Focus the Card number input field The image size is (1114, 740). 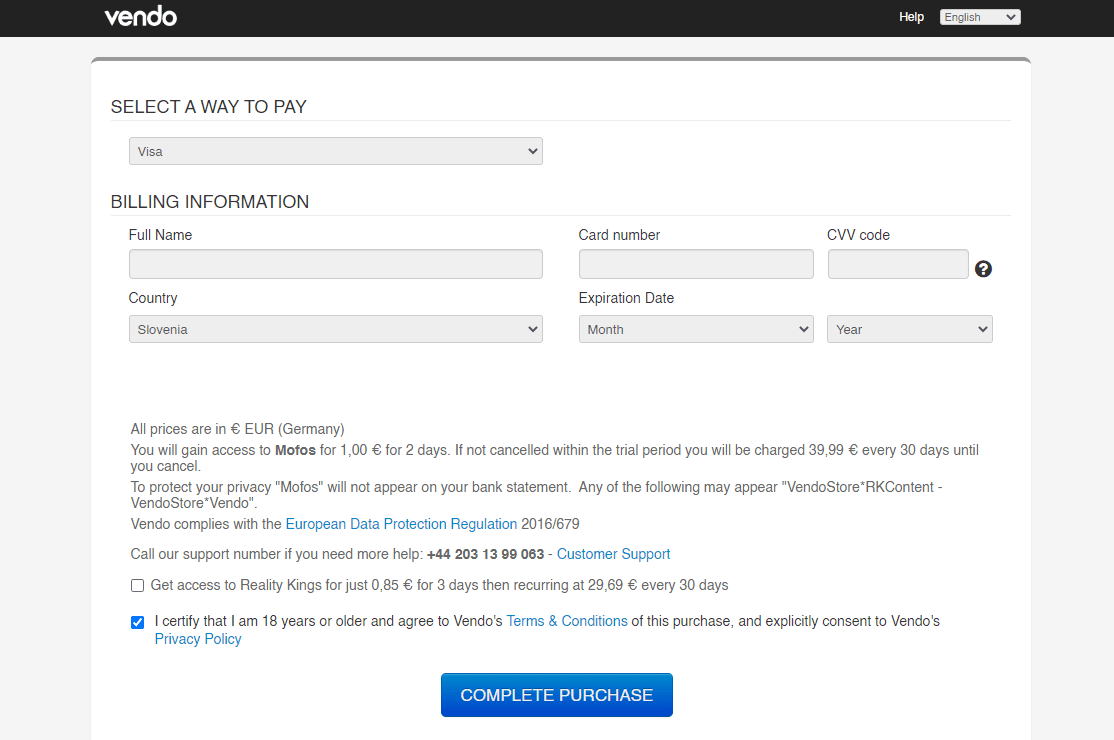[x=696, y=264]
